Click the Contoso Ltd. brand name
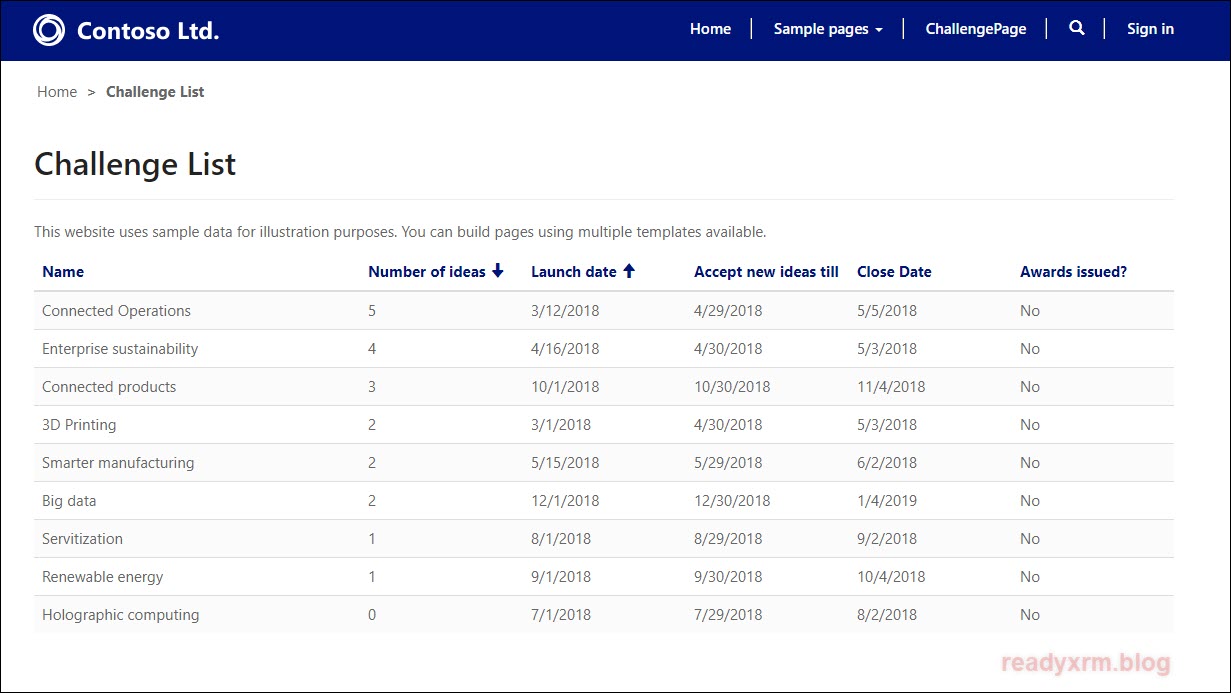Image resolution: width=1231 pixels, height=693 pixels. point(147,31)
